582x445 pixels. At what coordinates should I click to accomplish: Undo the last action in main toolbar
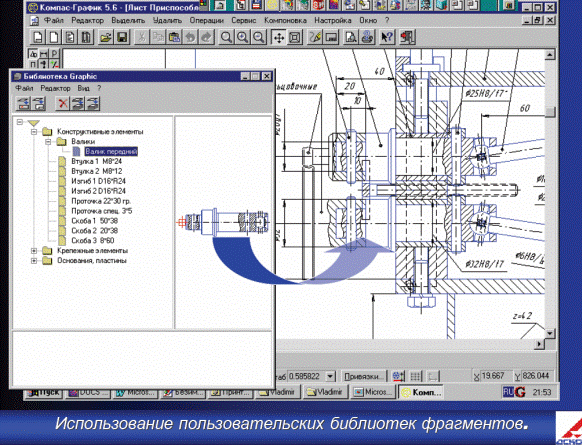pyautogui.click(x=190, y=37)
